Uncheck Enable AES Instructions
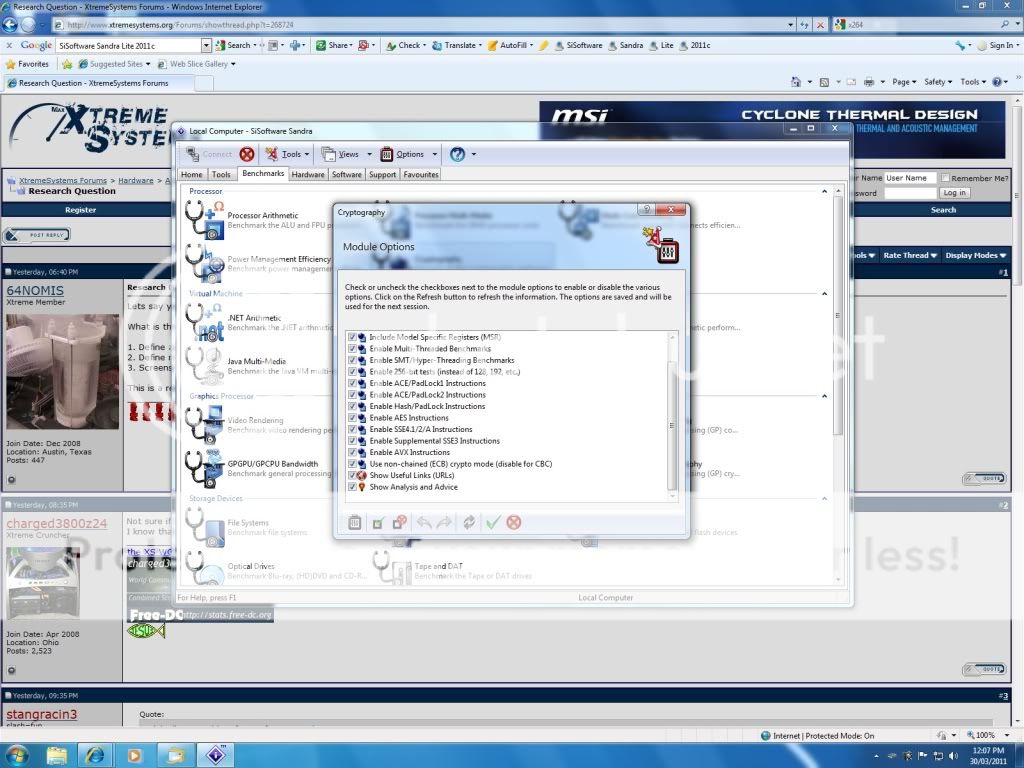 tap(352, 418)
